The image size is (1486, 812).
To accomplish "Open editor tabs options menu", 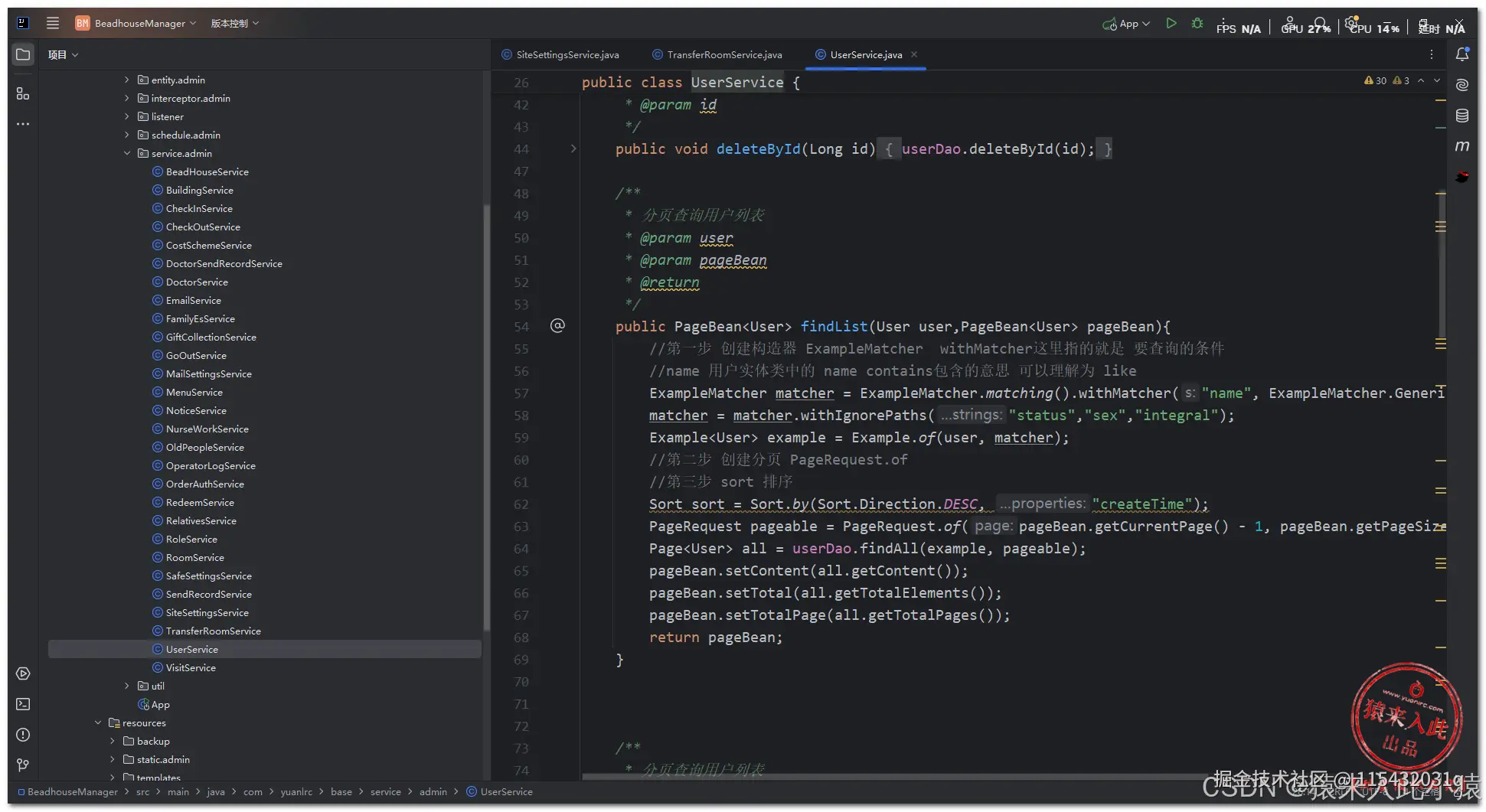I will click(x=1431, y=54).
